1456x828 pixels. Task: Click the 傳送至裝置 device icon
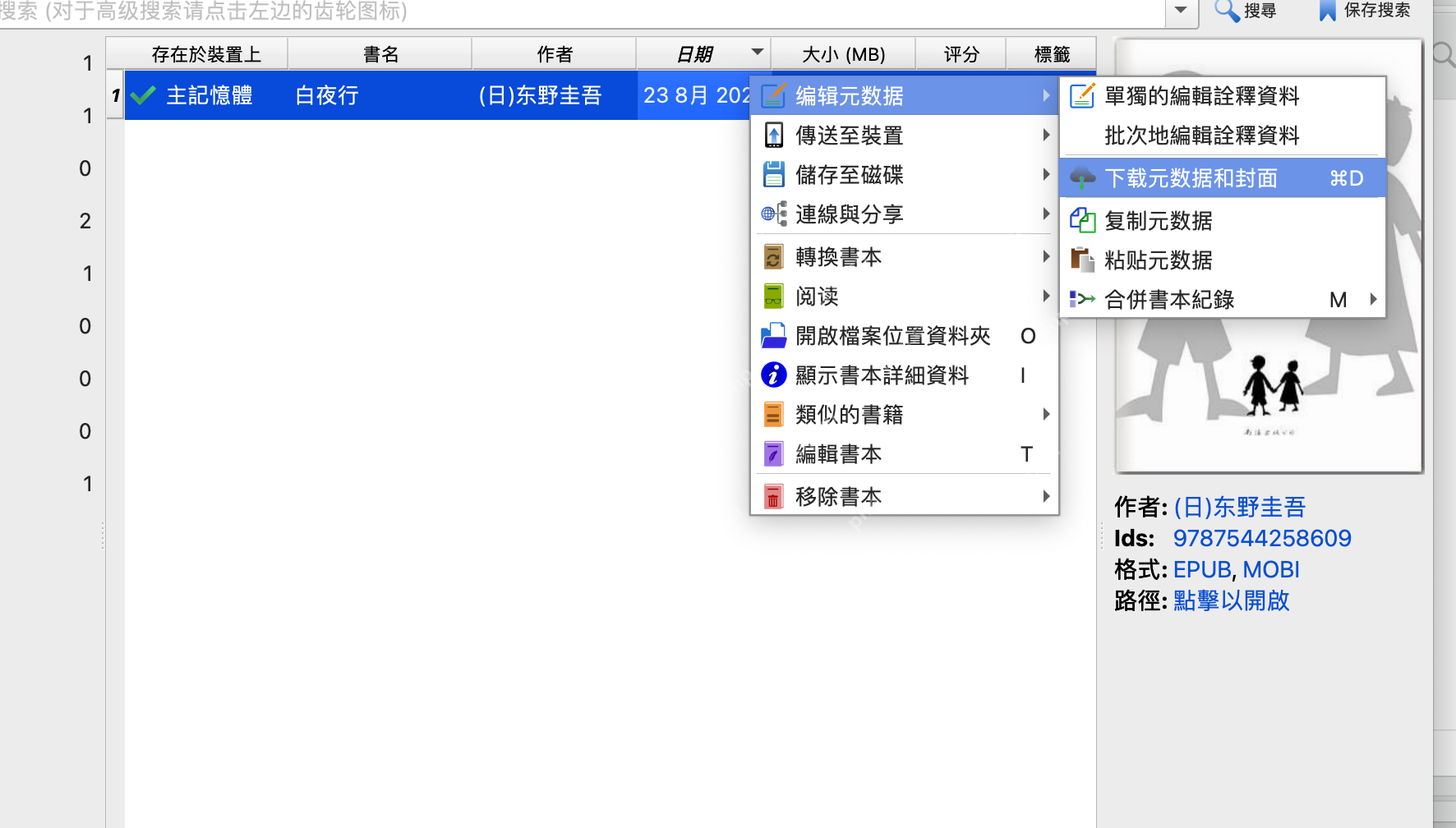click(773, 135)
